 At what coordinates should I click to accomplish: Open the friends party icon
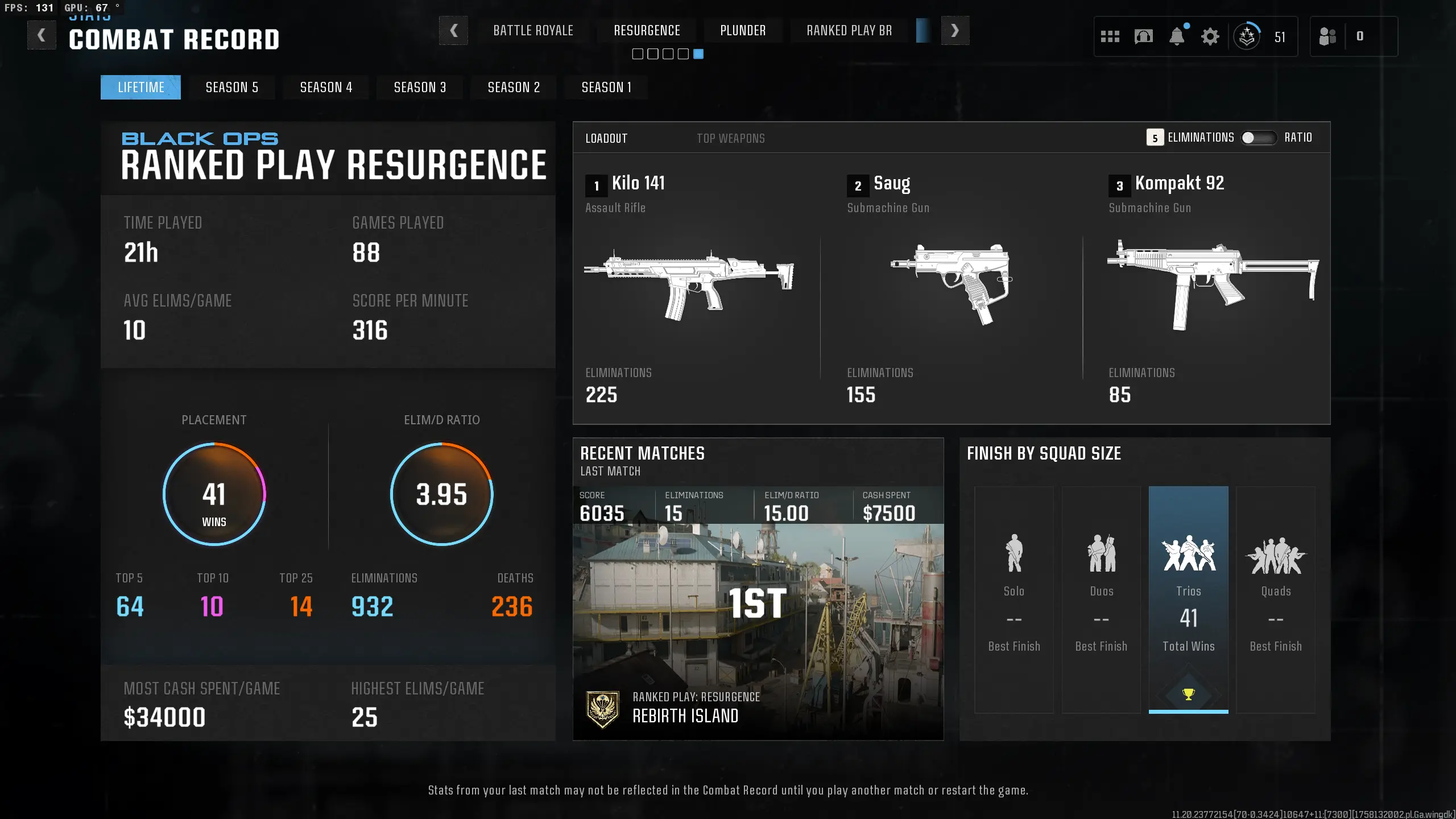(x=1327, y=37)
